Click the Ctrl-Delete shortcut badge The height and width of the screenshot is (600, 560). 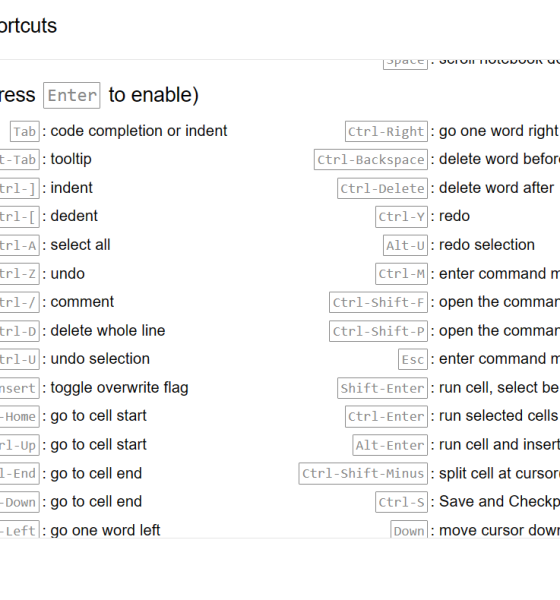point(382,188)
